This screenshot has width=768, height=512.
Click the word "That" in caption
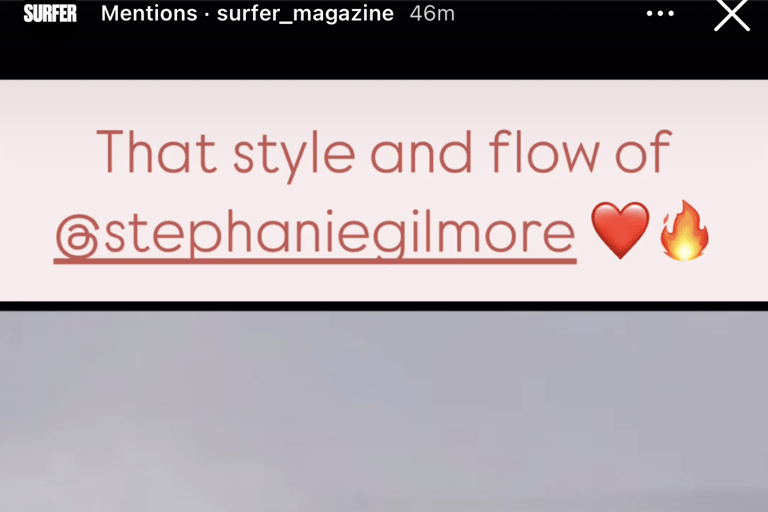[x=156, y=151]
